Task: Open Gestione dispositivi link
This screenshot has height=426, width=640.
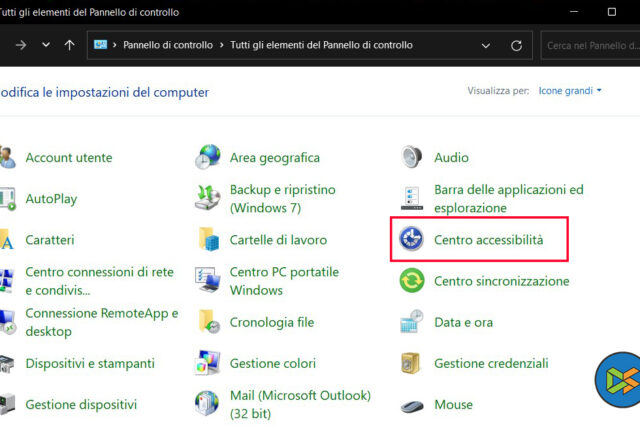Action: [x=81, y=405]
